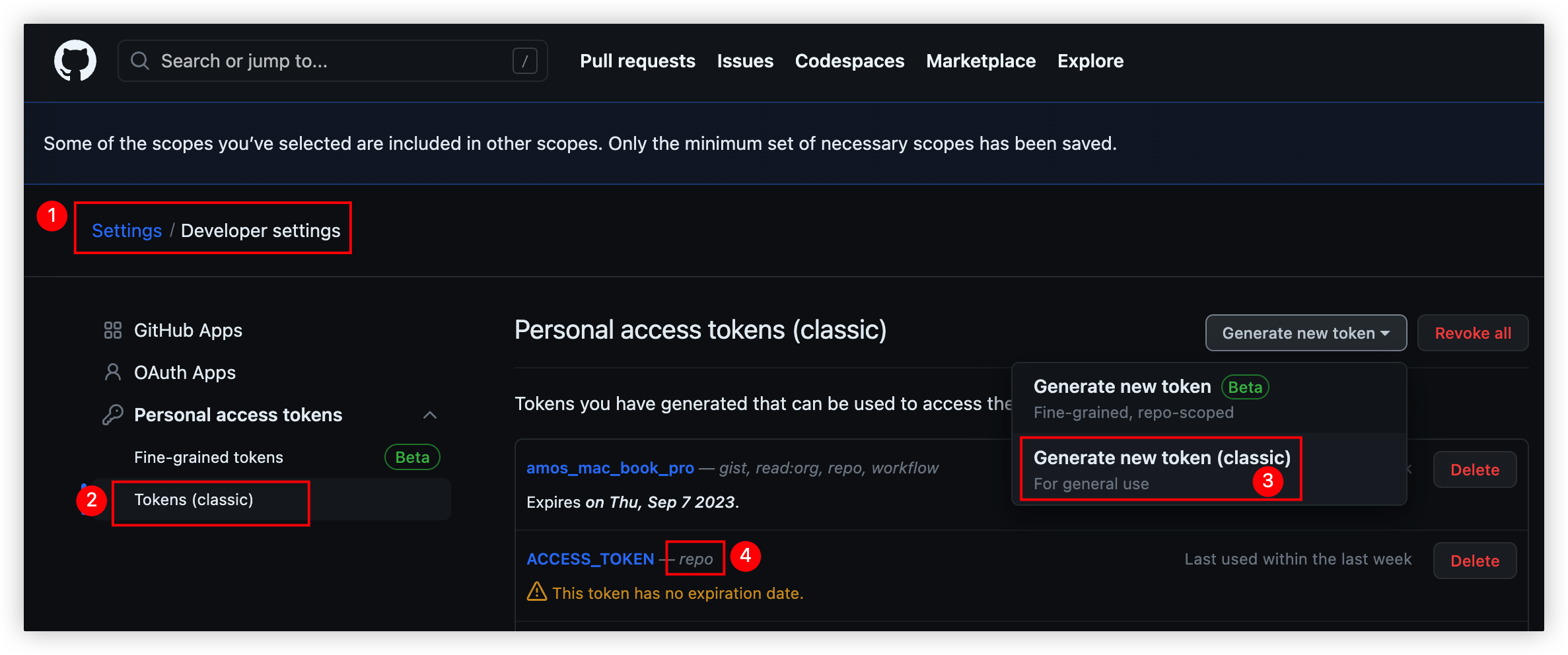
Task: Open the Generate new token dropdown
Action: coord(1305,333)
